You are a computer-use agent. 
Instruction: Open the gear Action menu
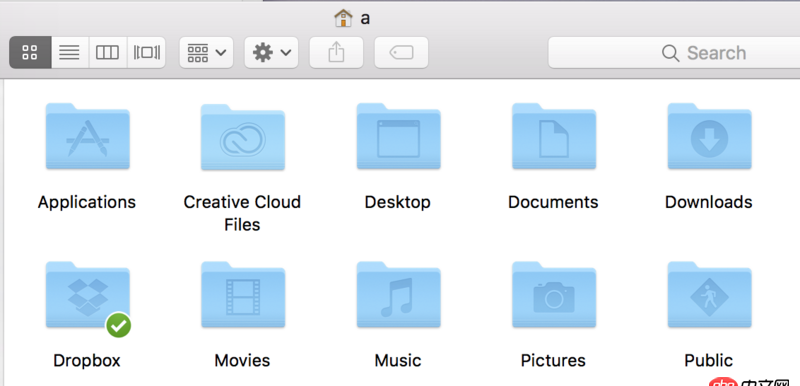[271, 52]
